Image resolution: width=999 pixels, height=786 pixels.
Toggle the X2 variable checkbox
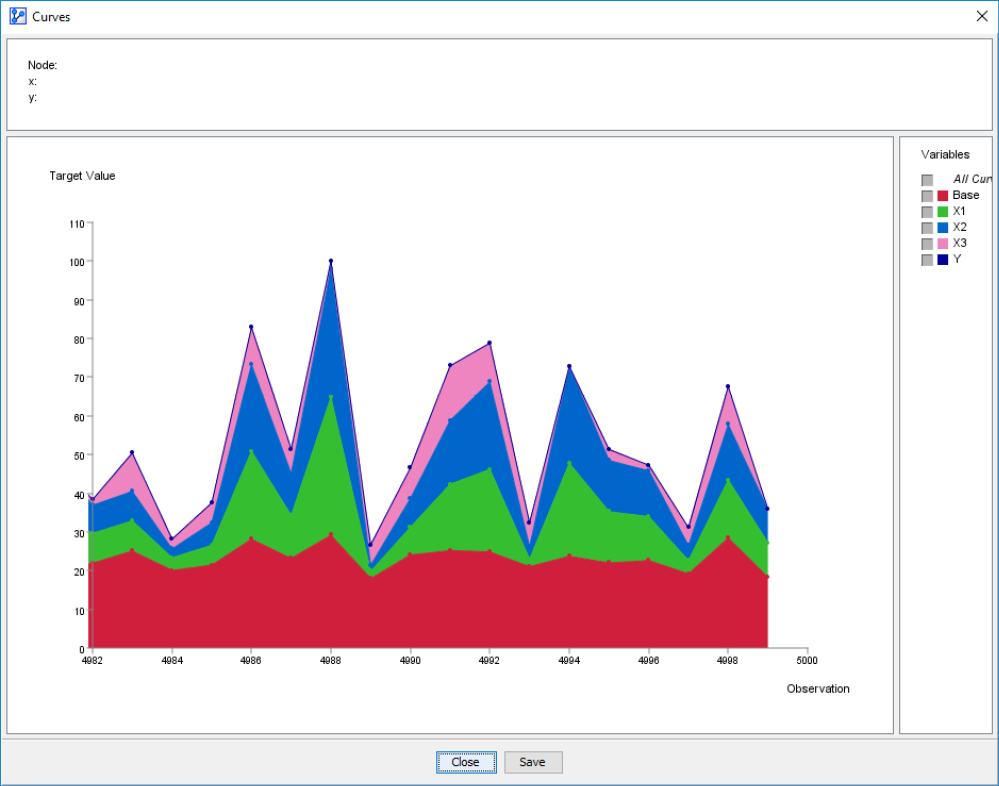coord(927,228)
